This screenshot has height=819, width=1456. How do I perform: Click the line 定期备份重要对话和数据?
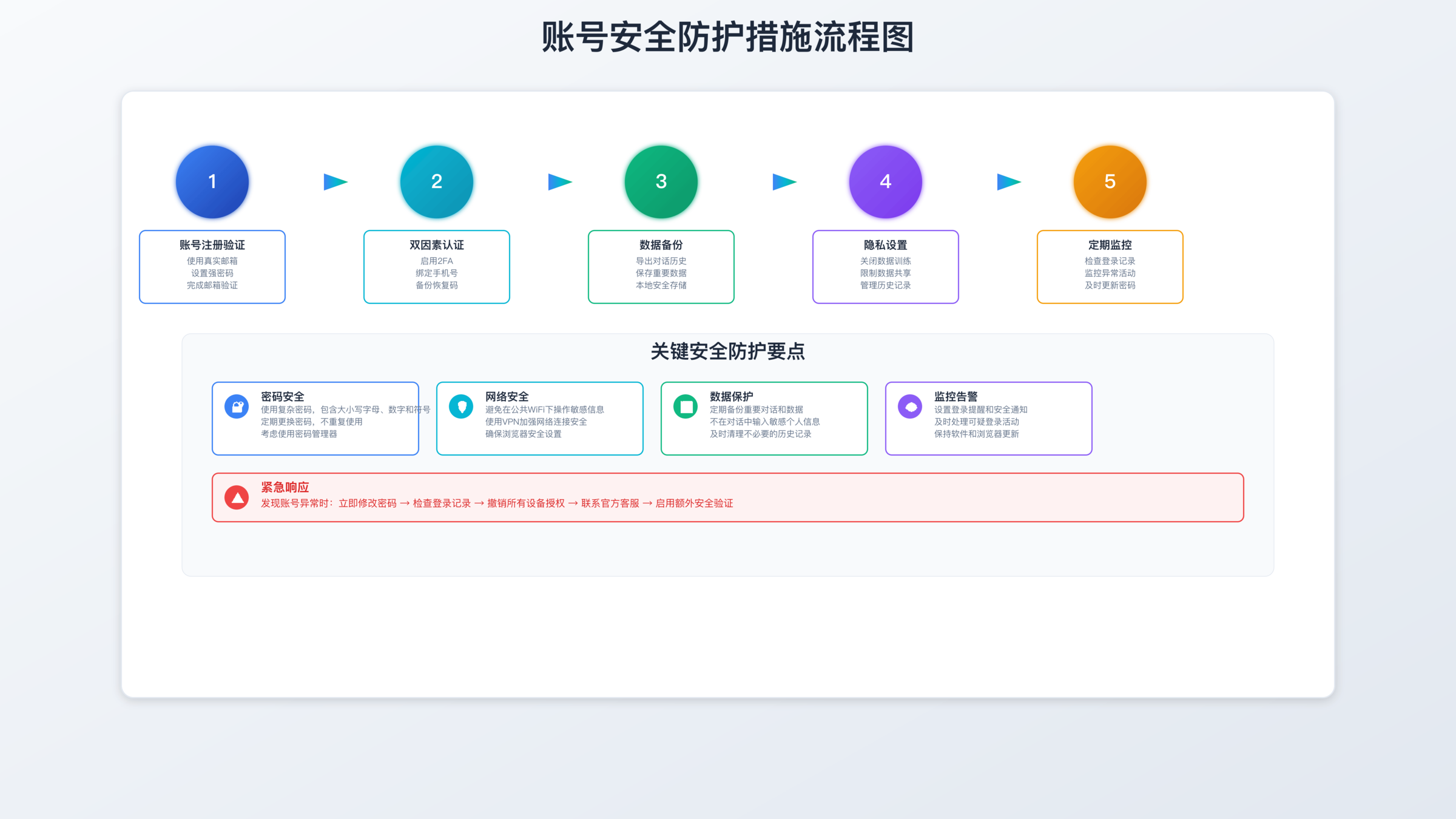pos(757,409)
